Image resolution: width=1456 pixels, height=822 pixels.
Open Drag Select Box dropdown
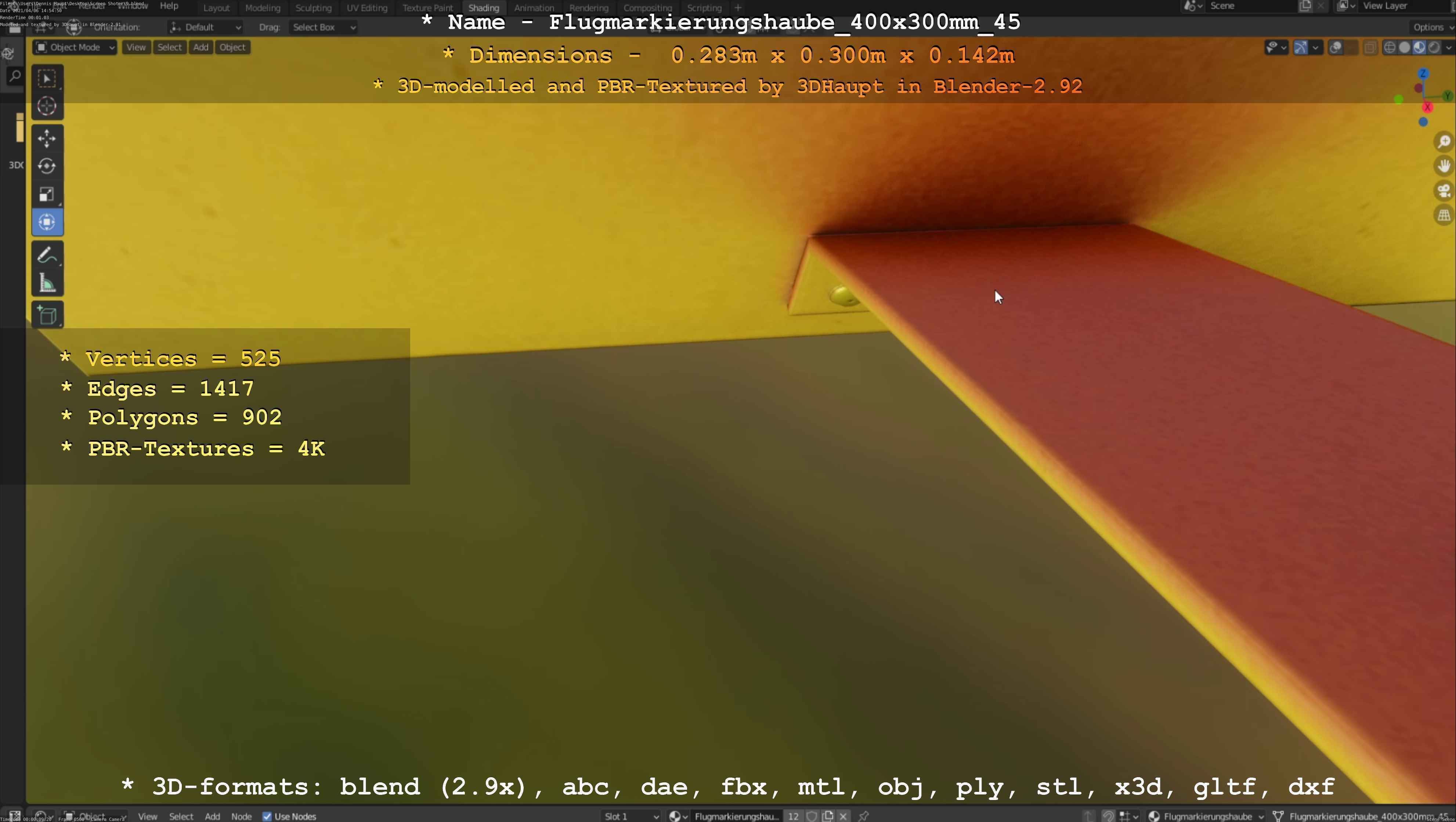323,27
